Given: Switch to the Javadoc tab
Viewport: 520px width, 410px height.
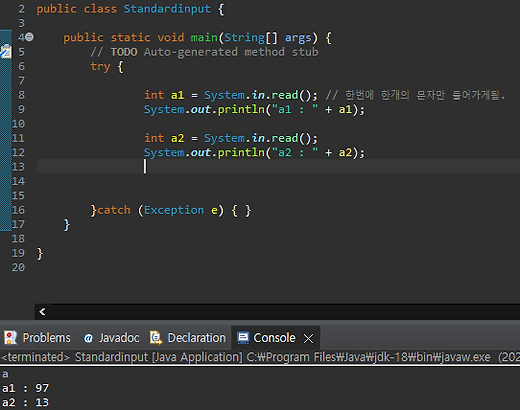Looking at the screenshot, I should click(111, 338).
